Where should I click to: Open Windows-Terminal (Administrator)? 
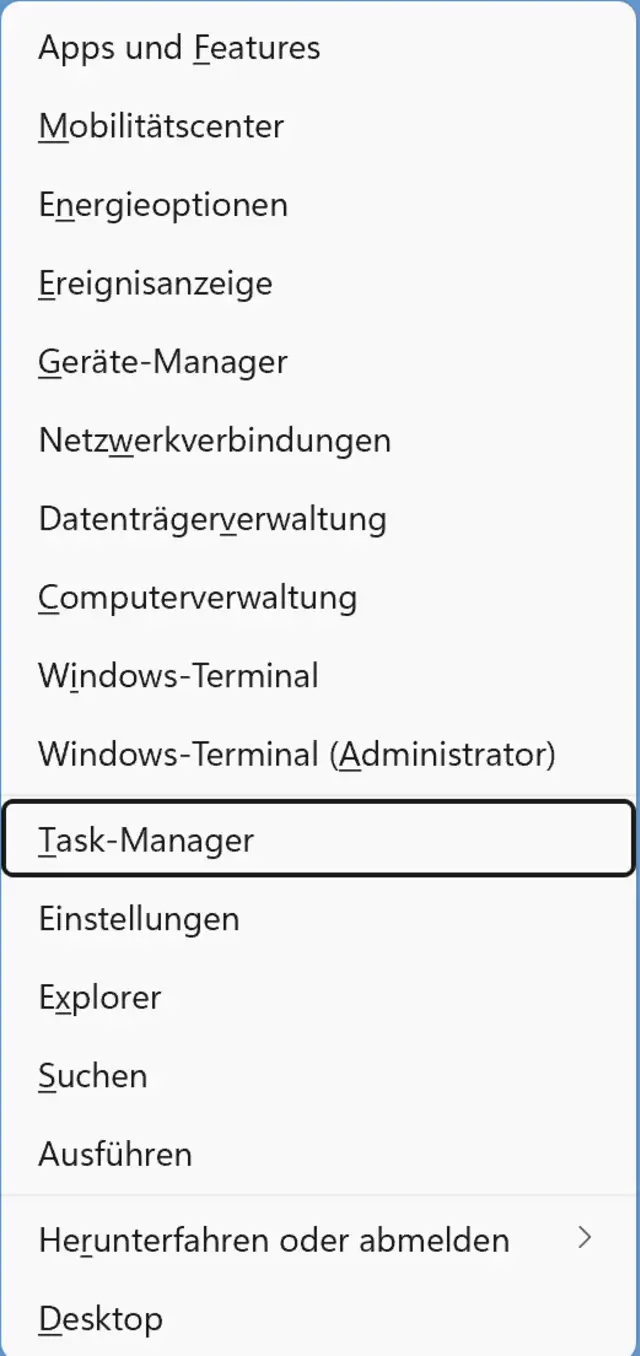pyautogui.click(x=296, y=753)
